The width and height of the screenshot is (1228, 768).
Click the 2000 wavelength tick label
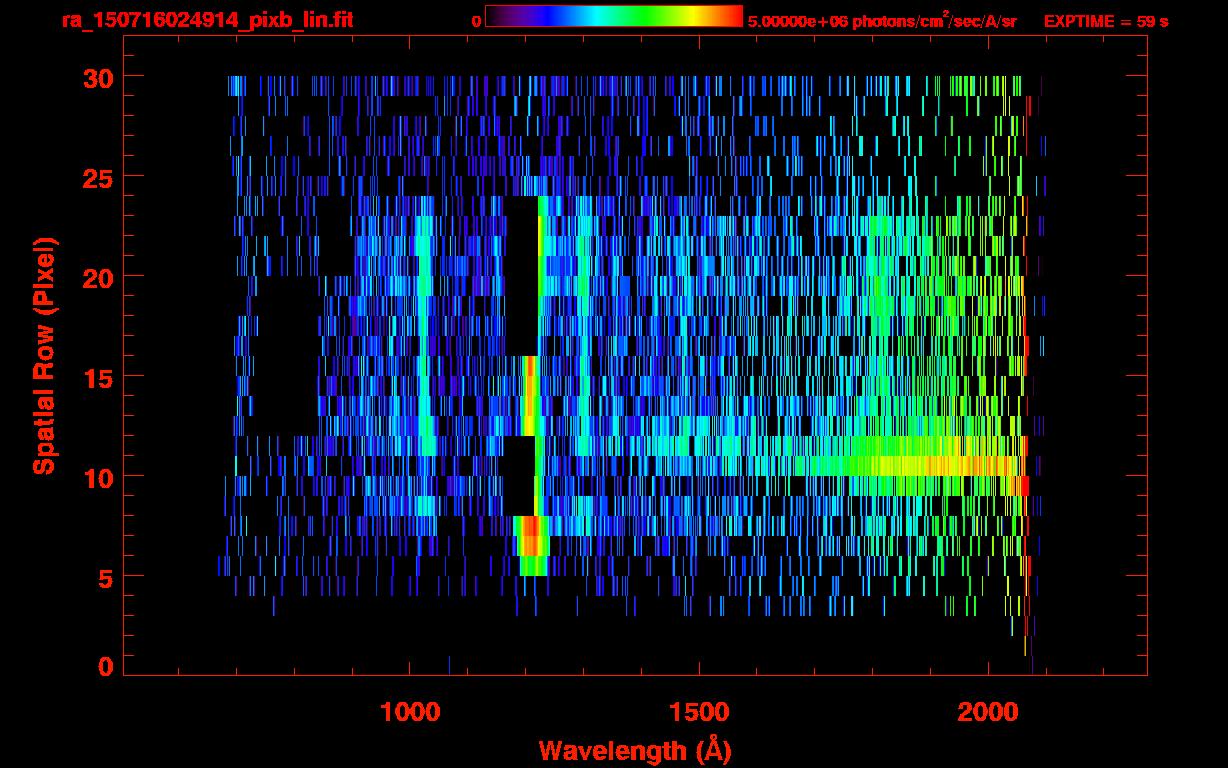(x=986, y=712)
